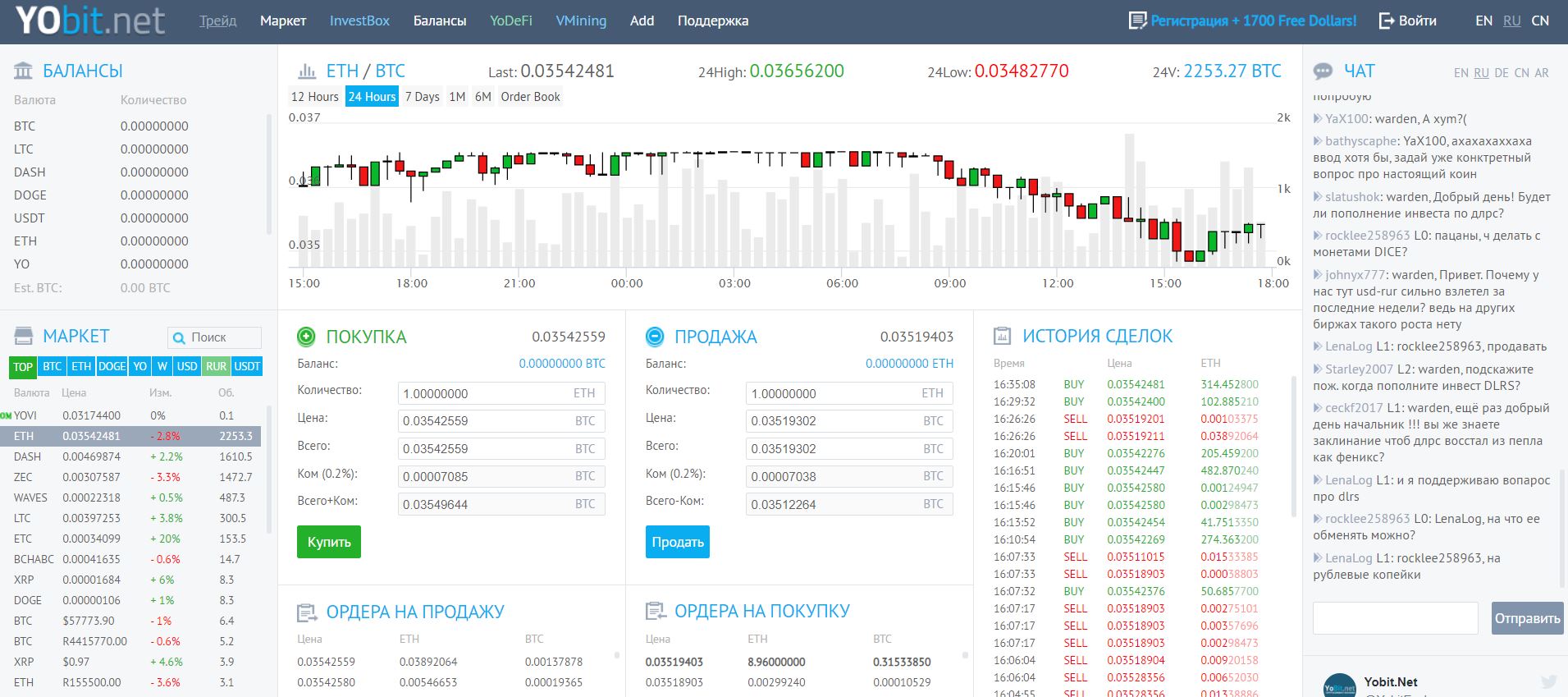Select the 6M chart range
Viewport: 1568px width, 697px height.
click(x=483, y=97)
